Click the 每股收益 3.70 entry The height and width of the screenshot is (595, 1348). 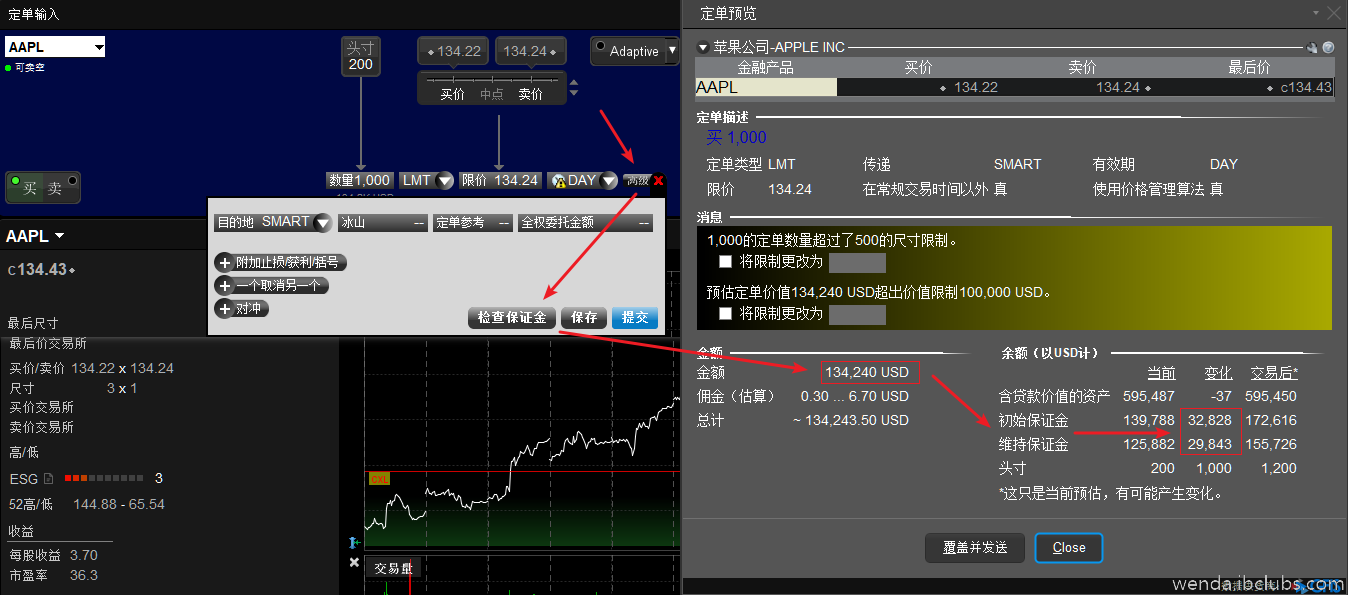[53, 555]
